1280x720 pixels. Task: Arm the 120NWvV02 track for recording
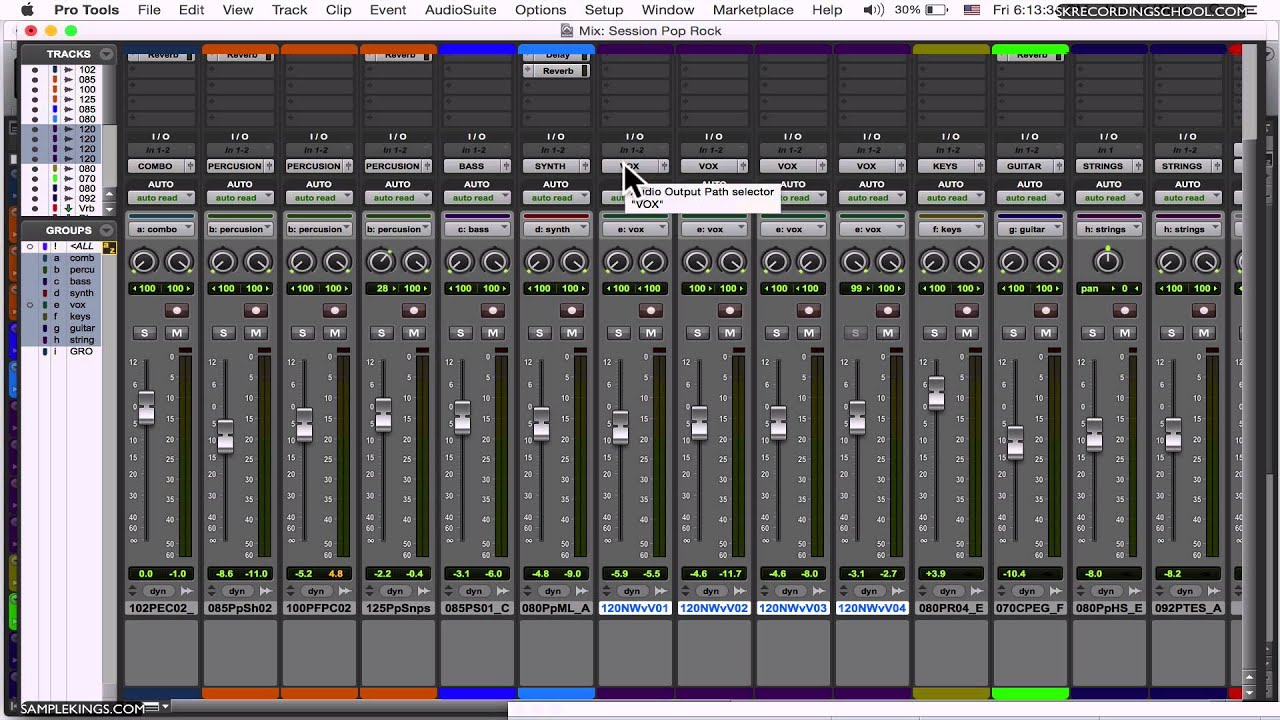(730, 311)
